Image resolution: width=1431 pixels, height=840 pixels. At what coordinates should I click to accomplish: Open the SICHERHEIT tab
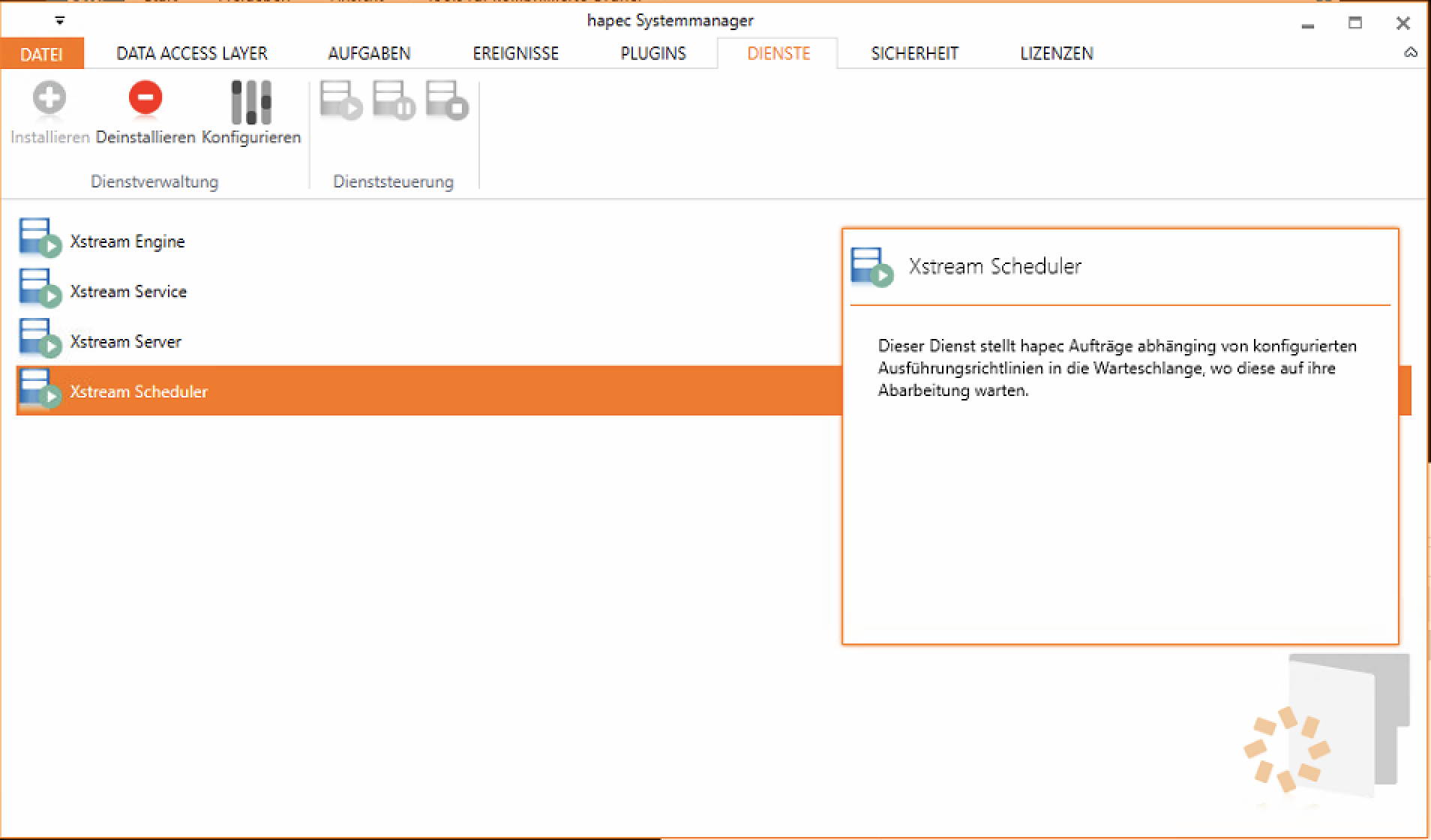[x=914, y=54]
